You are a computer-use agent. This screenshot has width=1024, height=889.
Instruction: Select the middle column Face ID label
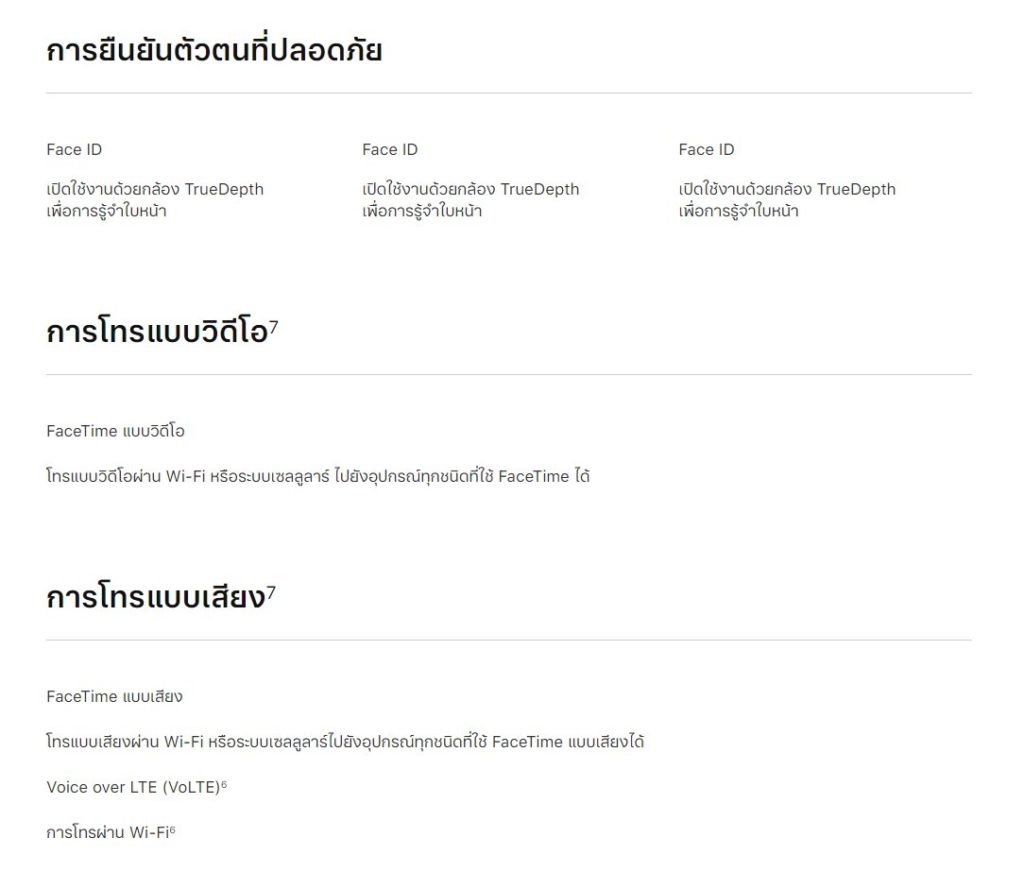(390, 150)
